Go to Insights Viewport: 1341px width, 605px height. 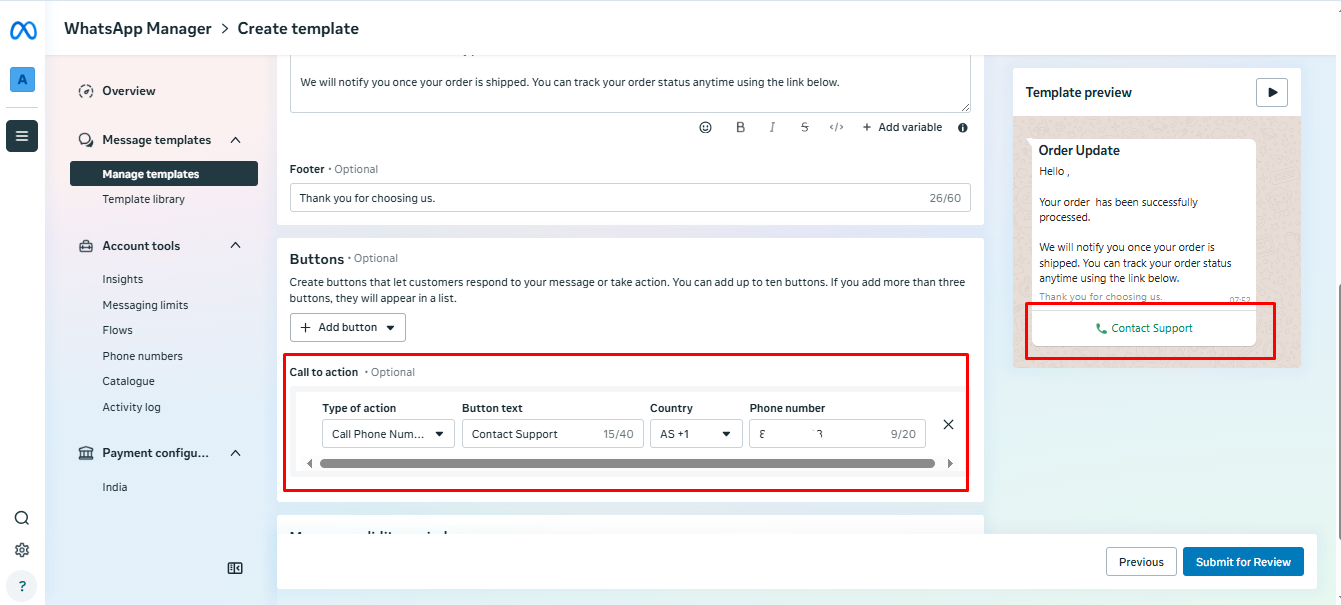[x=123, y=279]
